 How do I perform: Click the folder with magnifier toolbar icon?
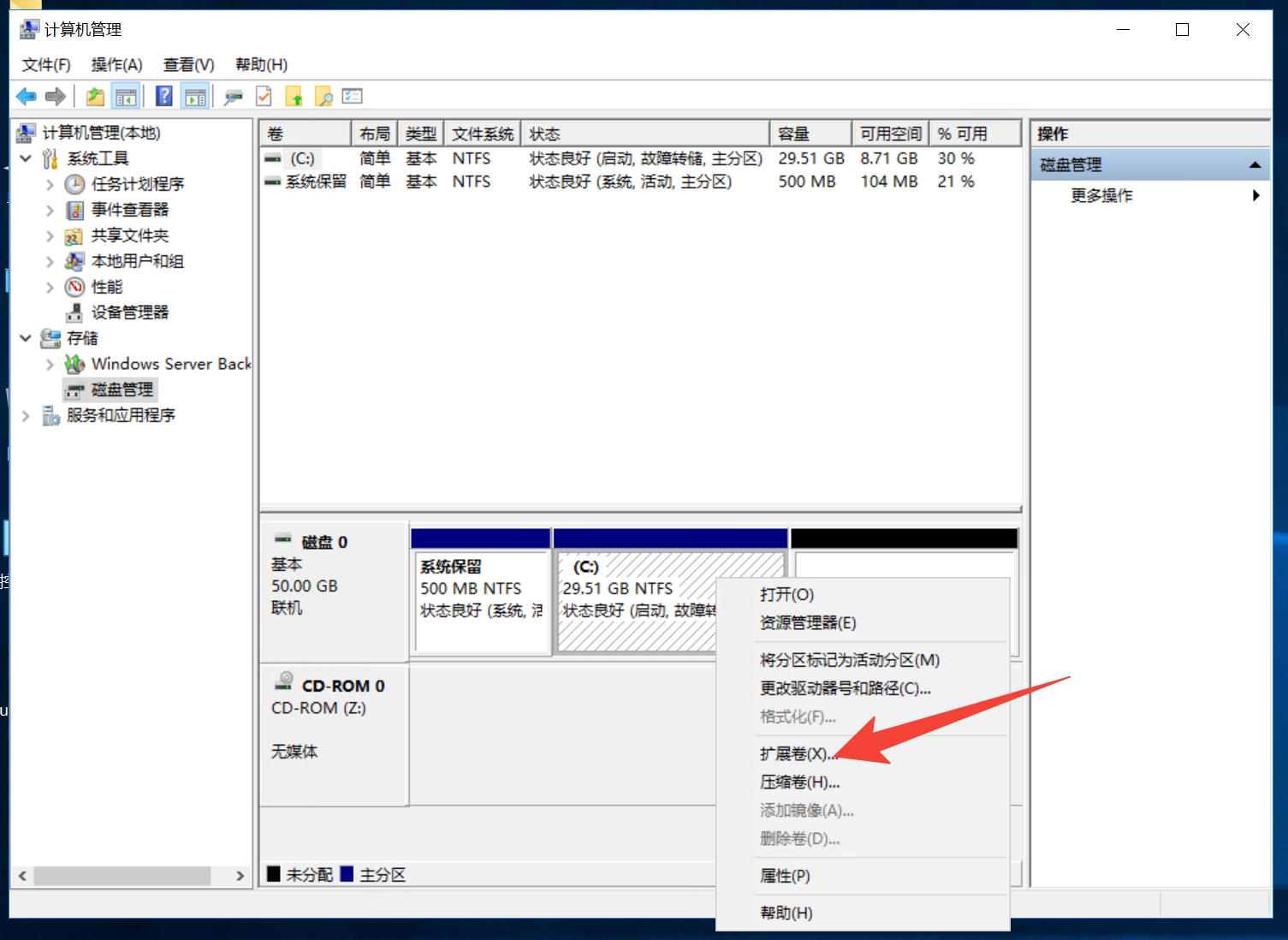click(x=323, y=97)
